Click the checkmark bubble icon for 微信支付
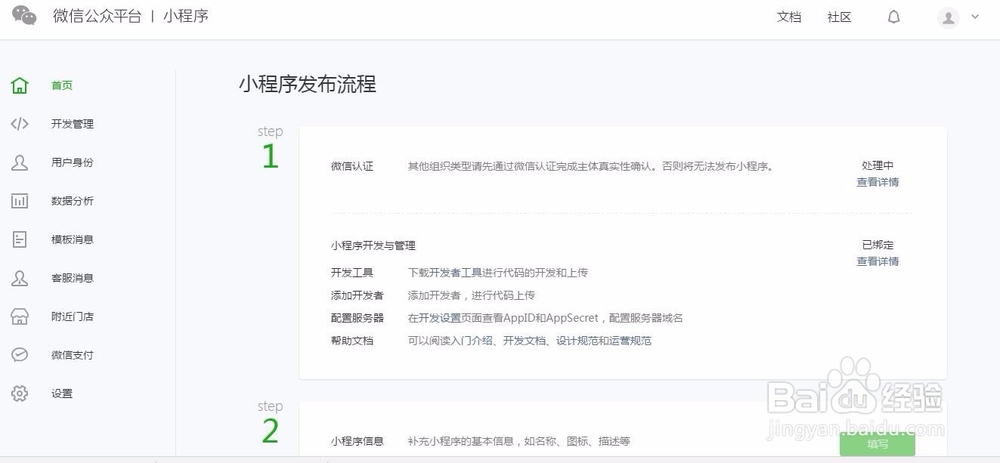Screen dimensions: 1000x463 click(x=20, y=355)
